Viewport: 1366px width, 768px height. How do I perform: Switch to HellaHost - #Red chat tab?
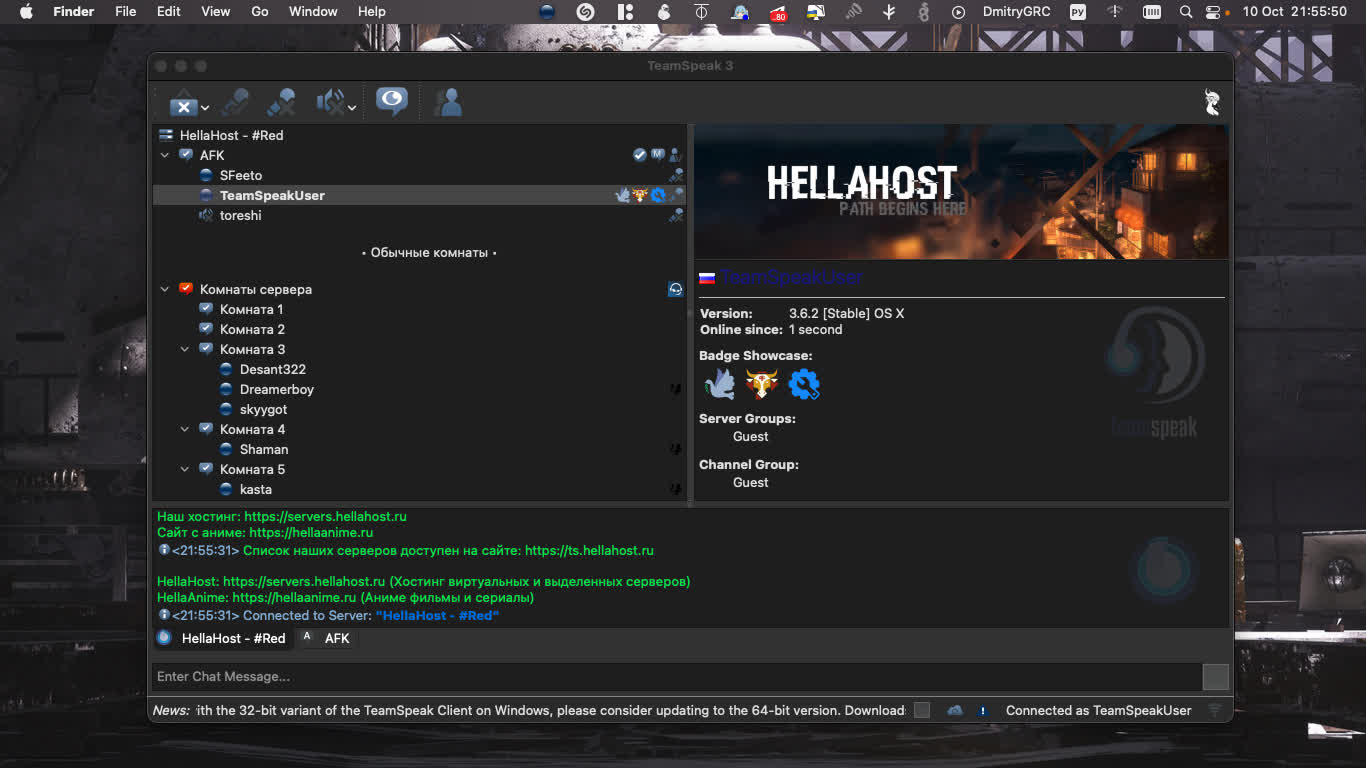[x=222, y=638]
